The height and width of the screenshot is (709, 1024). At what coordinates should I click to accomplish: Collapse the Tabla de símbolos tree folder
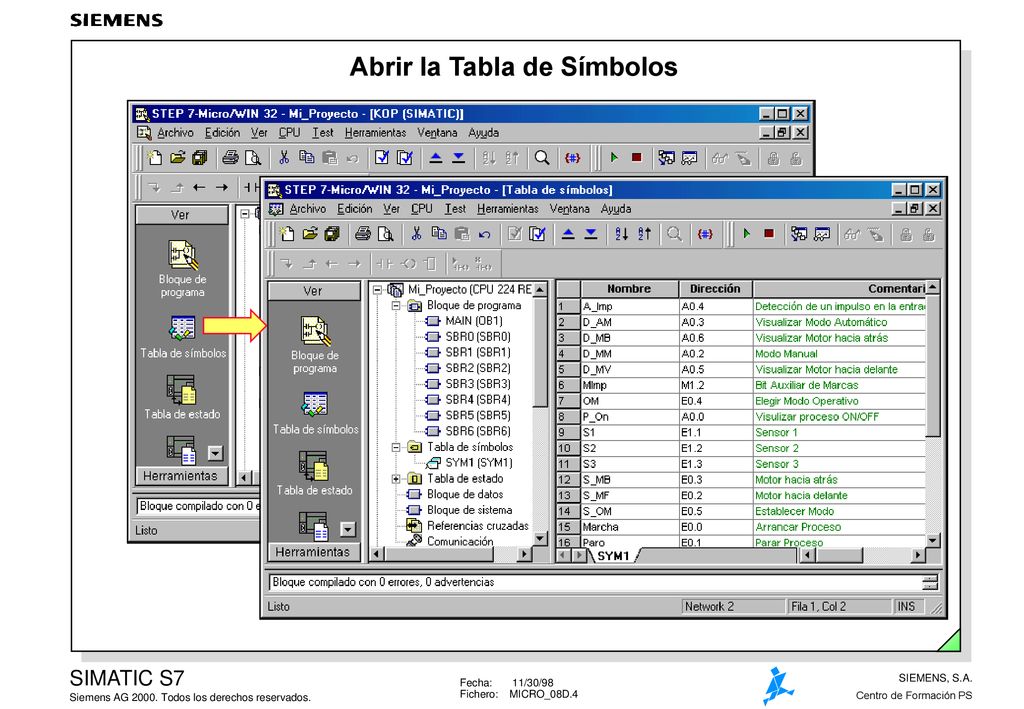(396, 447)
